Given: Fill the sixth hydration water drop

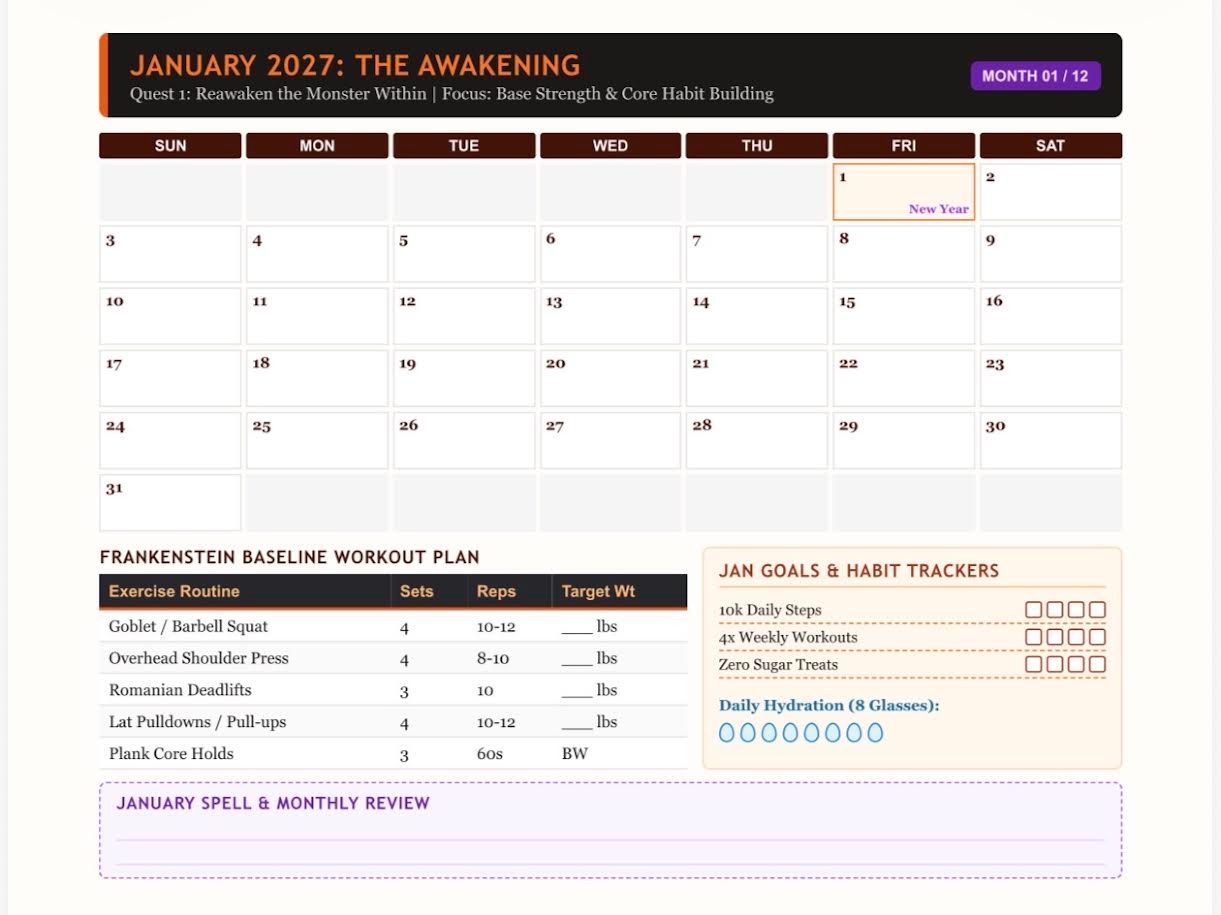Looking at the screenshot, I should click(832, 733).
